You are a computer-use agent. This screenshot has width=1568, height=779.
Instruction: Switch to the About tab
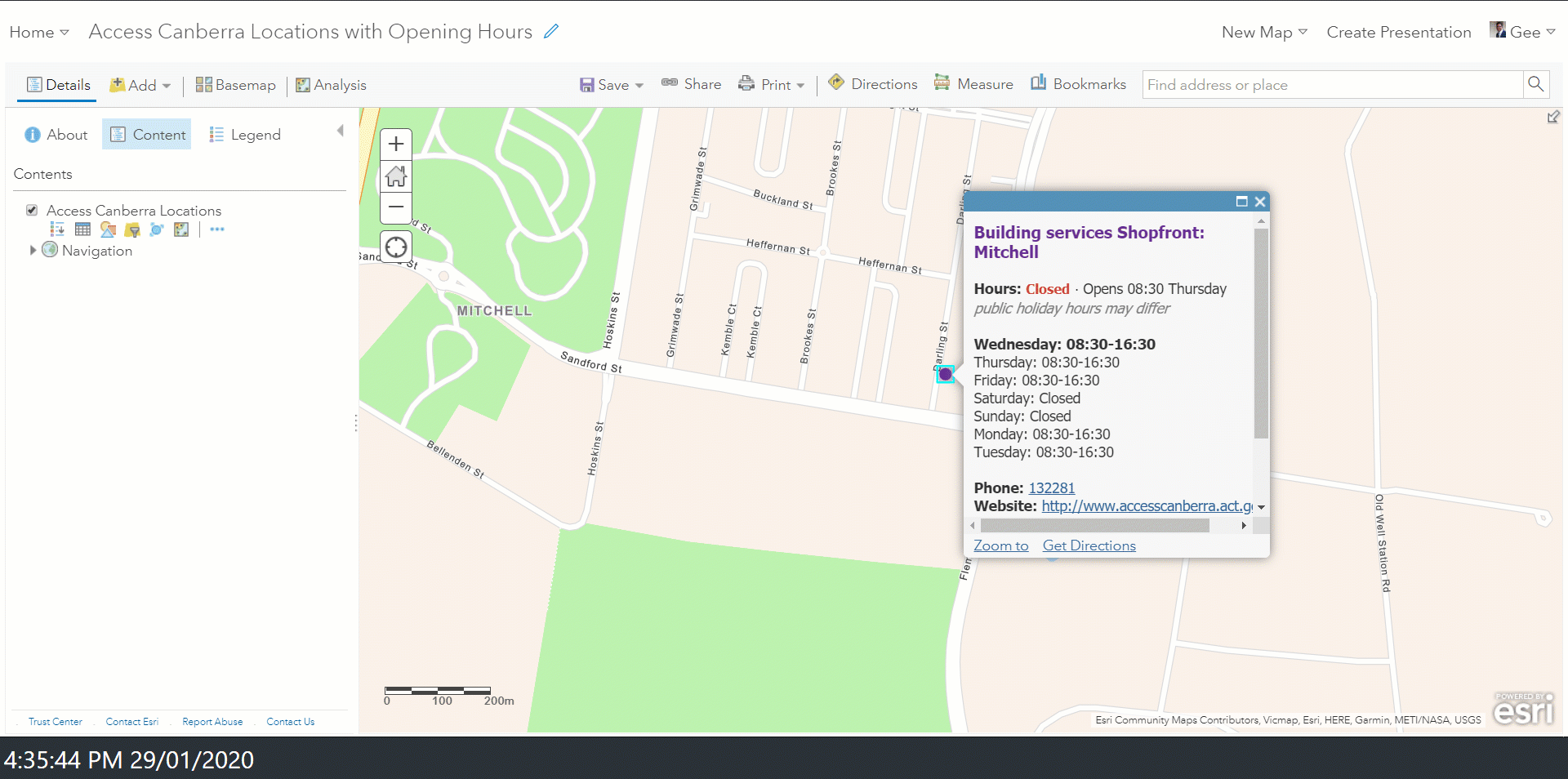pos(56,135)
